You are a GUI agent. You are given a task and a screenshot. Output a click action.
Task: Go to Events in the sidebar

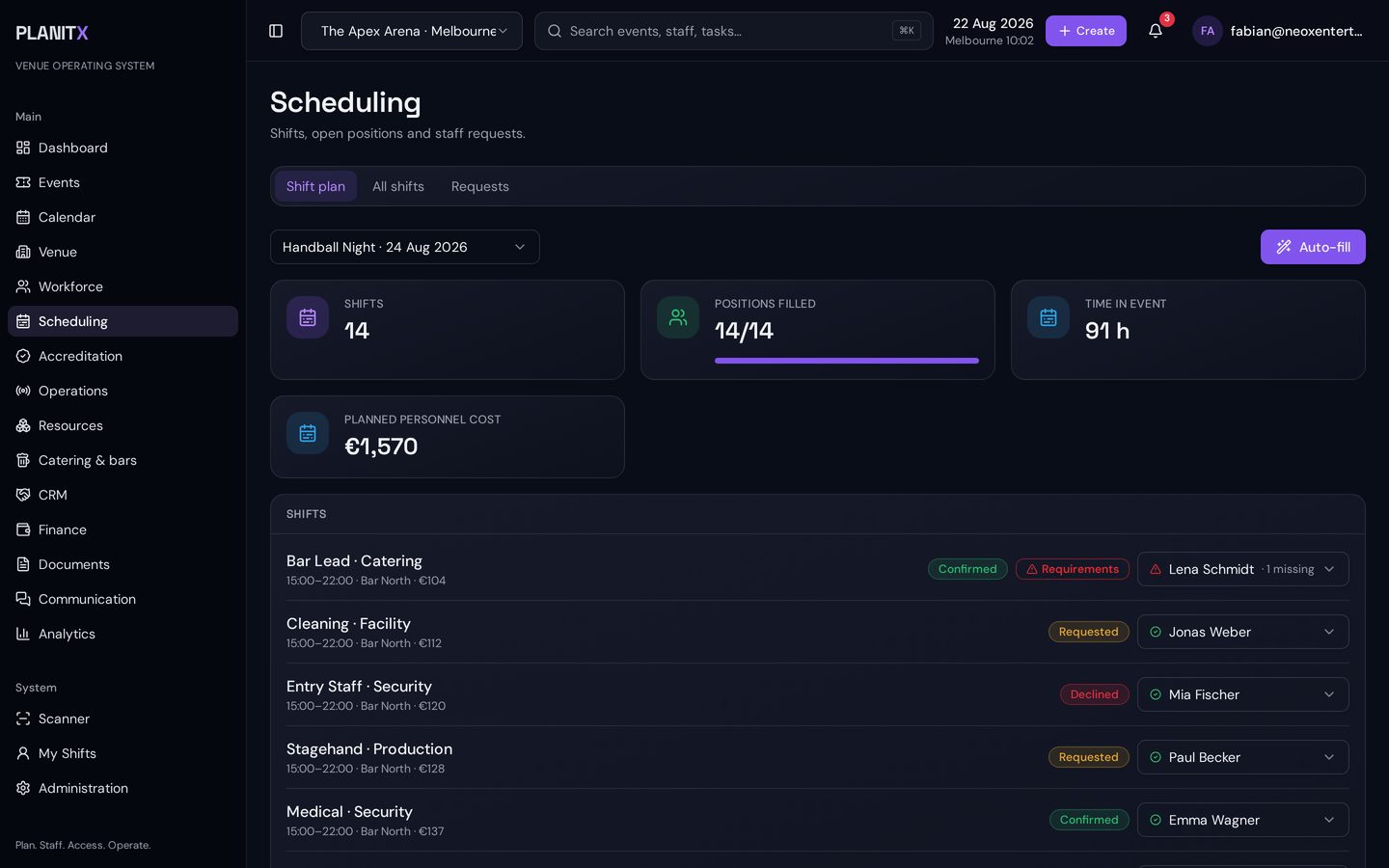[123, 182]
